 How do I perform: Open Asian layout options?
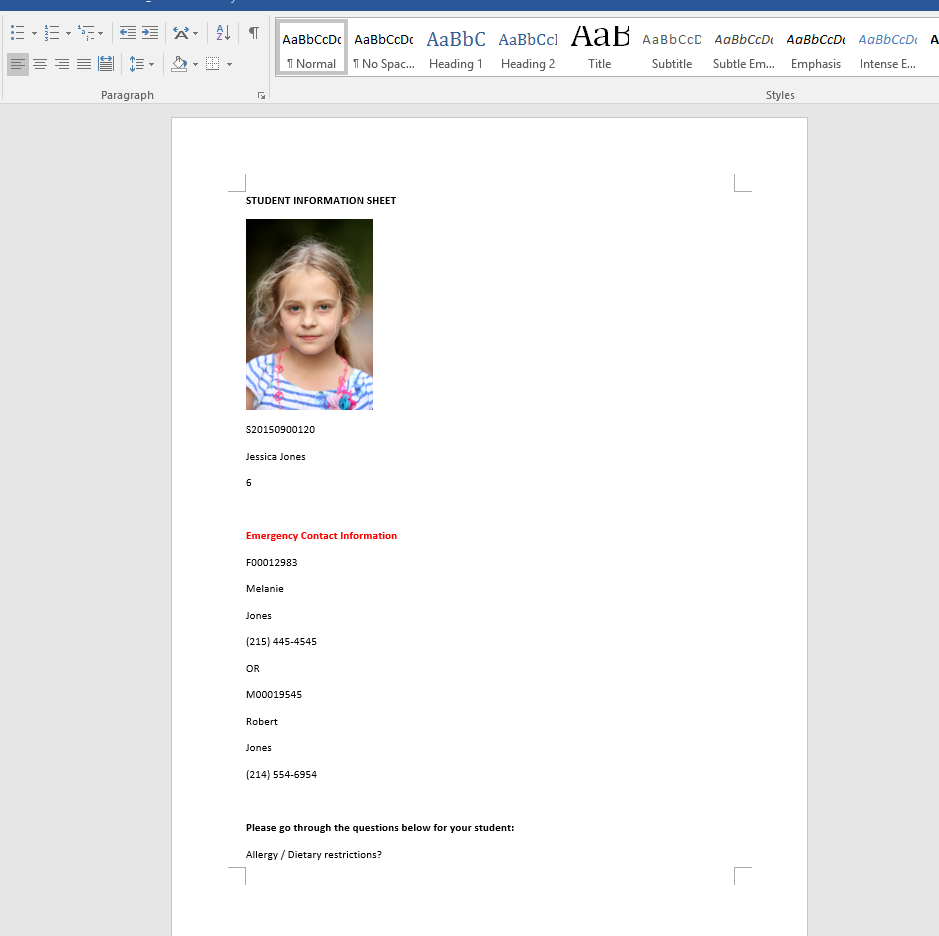click(181, 33)
